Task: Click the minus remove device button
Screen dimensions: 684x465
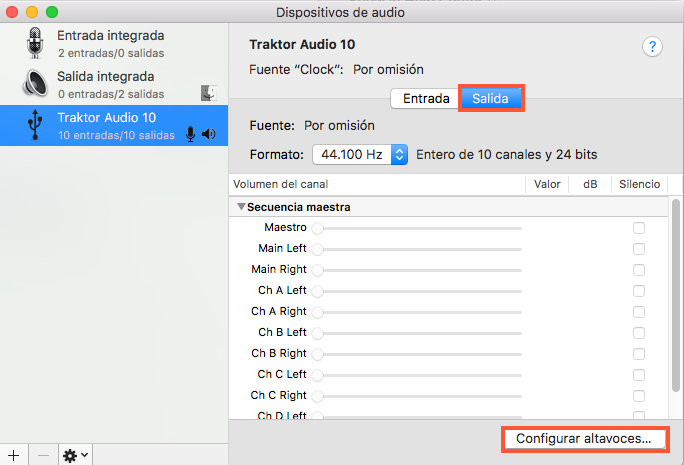Action: pos(43,455)
